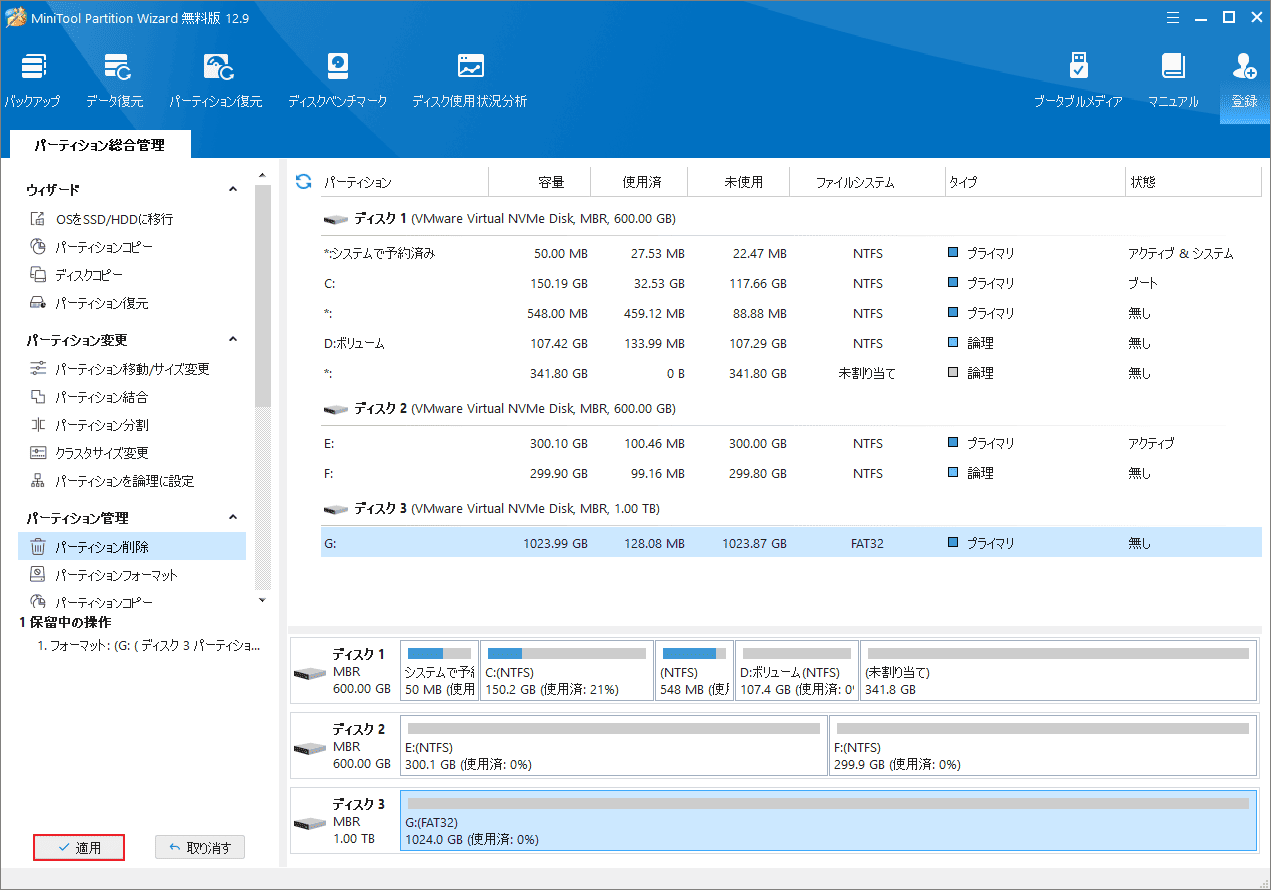This screenshot has height=890, width=1271.
Task: Select ディスク 3 header row in list
Action: [x=791, y=508]
